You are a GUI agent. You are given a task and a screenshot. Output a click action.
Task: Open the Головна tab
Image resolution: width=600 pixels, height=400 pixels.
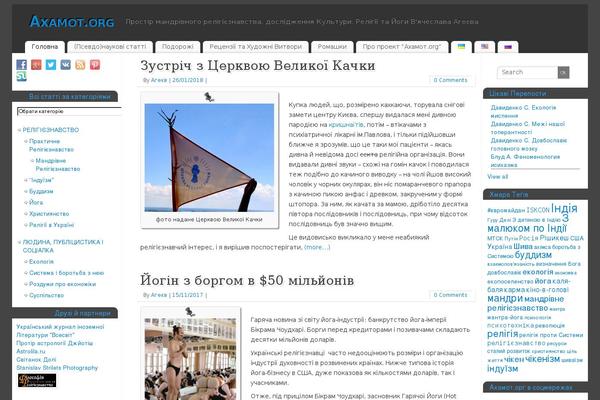tap(45, 47)
